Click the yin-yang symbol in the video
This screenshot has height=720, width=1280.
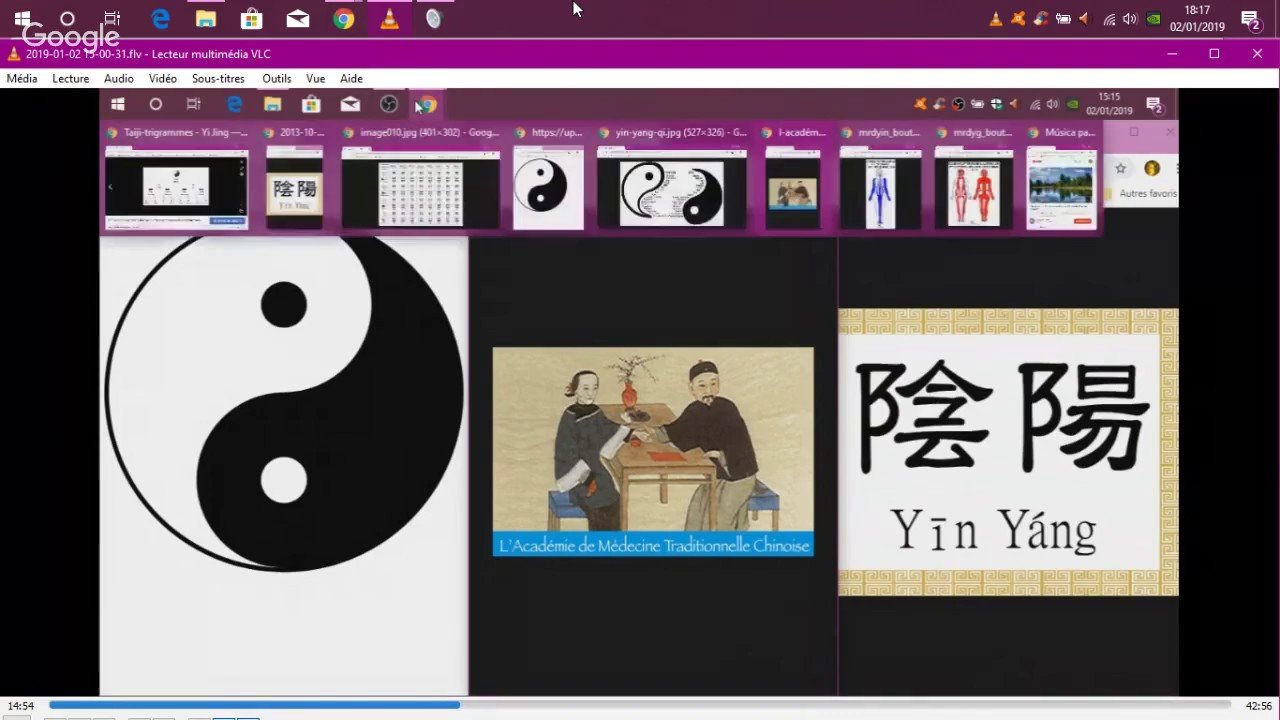click(284, 400)
